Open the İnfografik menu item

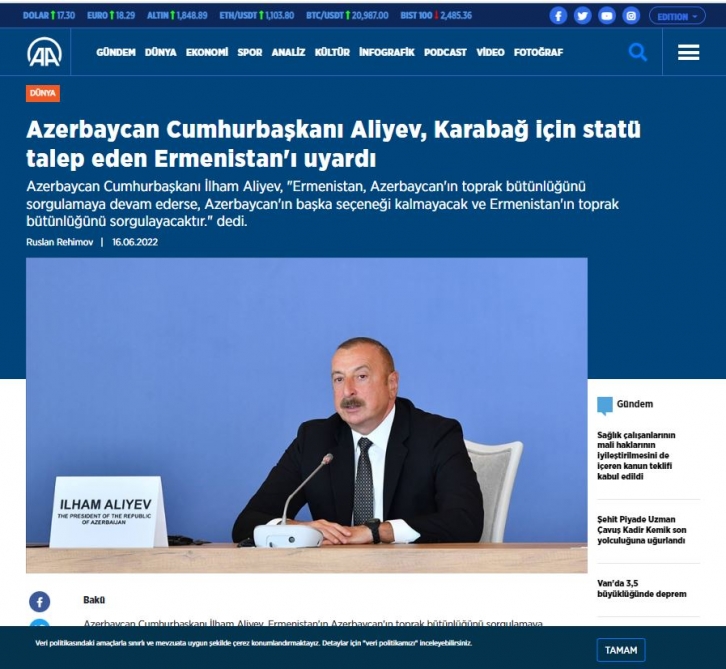coord(386,52)
